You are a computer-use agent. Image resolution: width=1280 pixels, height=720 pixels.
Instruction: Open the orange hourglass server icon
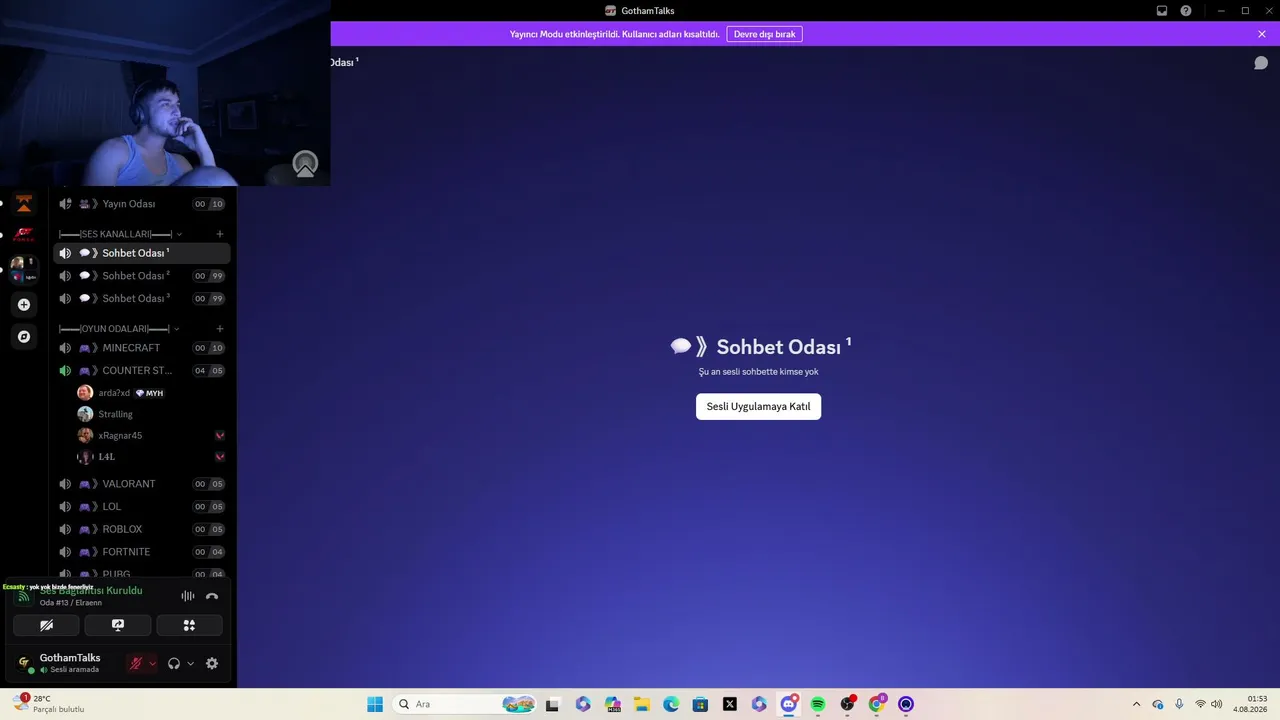[24, 204]
